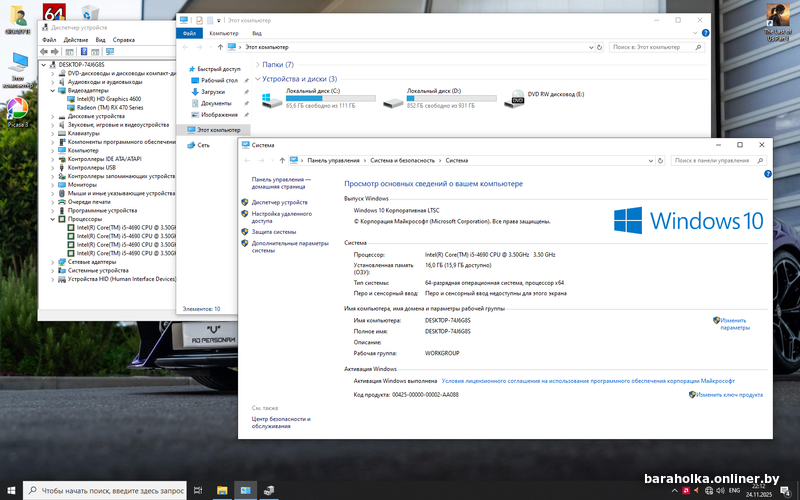Click the Windows Start button
800x500 pixels.
click(x=10, y=491)
